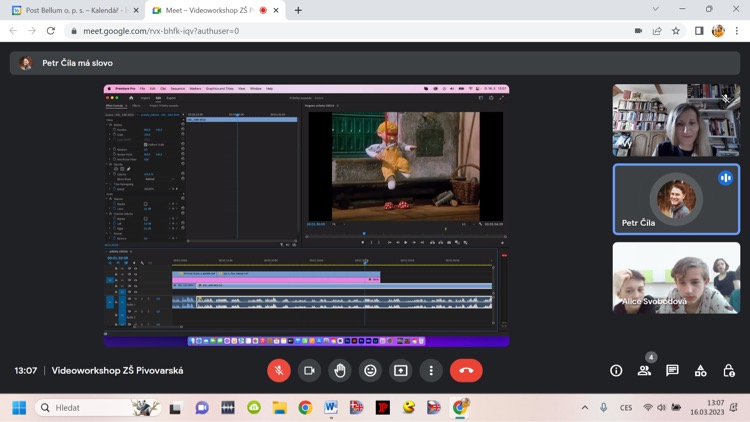Viewport: 750px width, 422px height.
Task: Share this page from the address bar
Action: [657, 31]
